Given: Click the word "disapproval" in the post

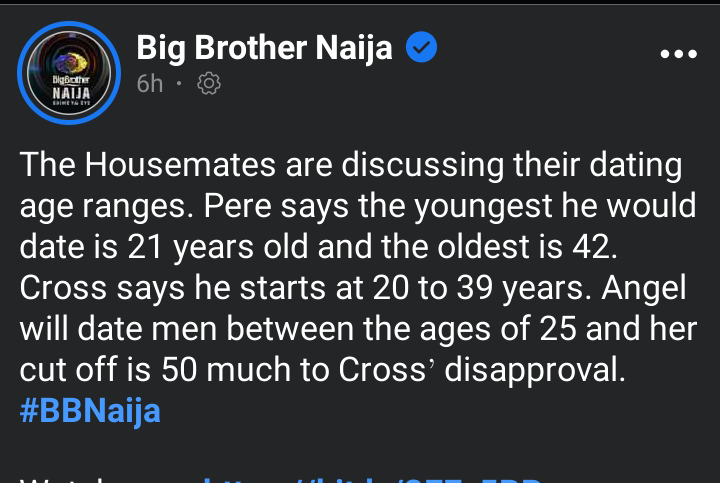Looking at the screenshot, I should [534, 370].
